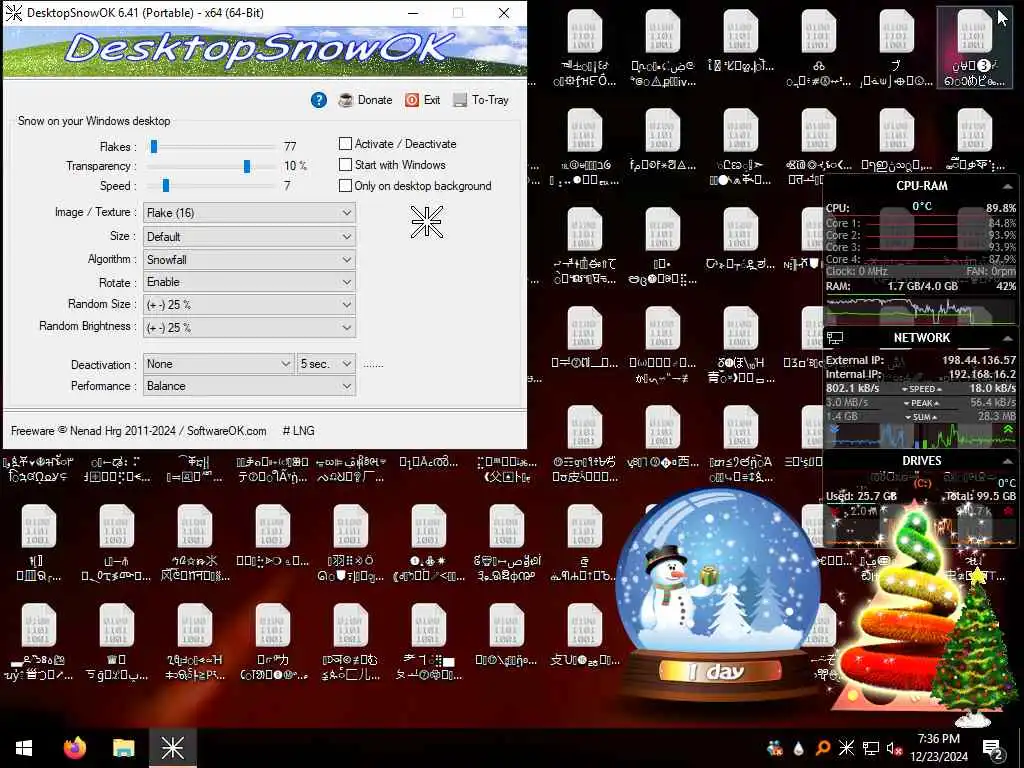
Task: Expand the Algorithm dropdown set to Snowfall
Action: click(249, 259)
